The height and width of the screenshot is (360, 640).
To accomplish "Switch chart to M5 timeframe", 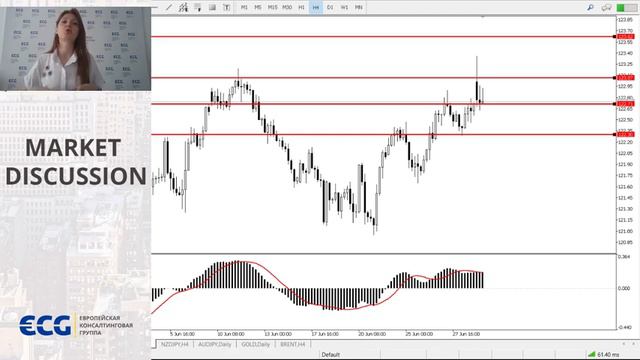I will [x=258, y=7].
